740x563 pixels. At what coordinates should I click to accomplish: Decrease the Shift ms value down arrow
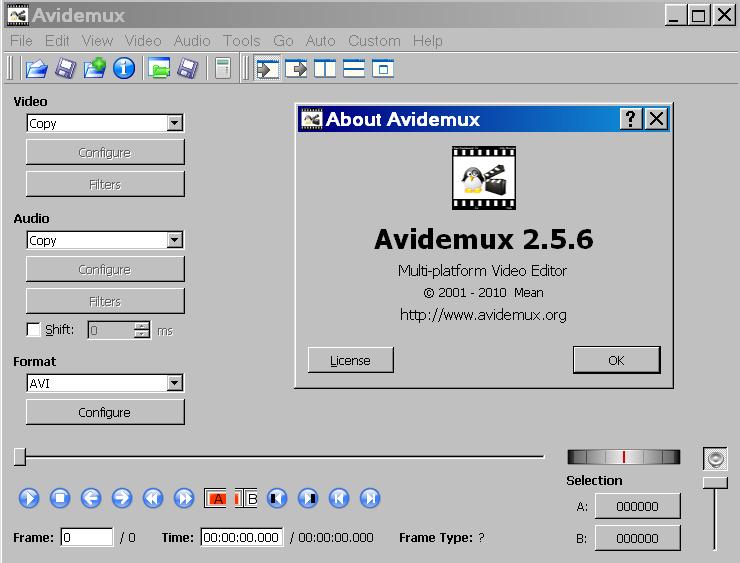click(x=141, y=334)
